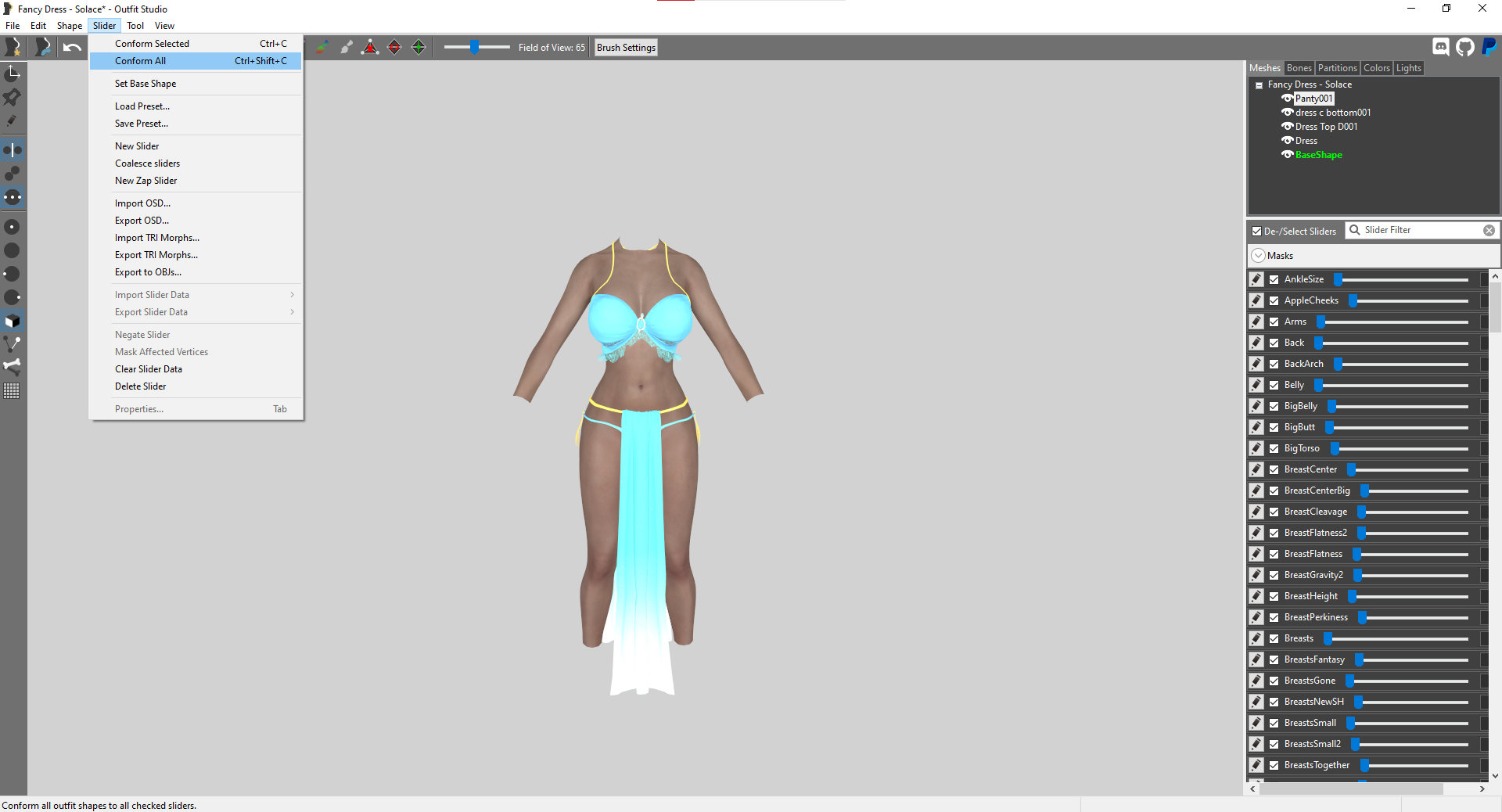Viewport: 1502px width, 812px height.
Task: Switch to the Lights tab
Action: point(1409,68)
